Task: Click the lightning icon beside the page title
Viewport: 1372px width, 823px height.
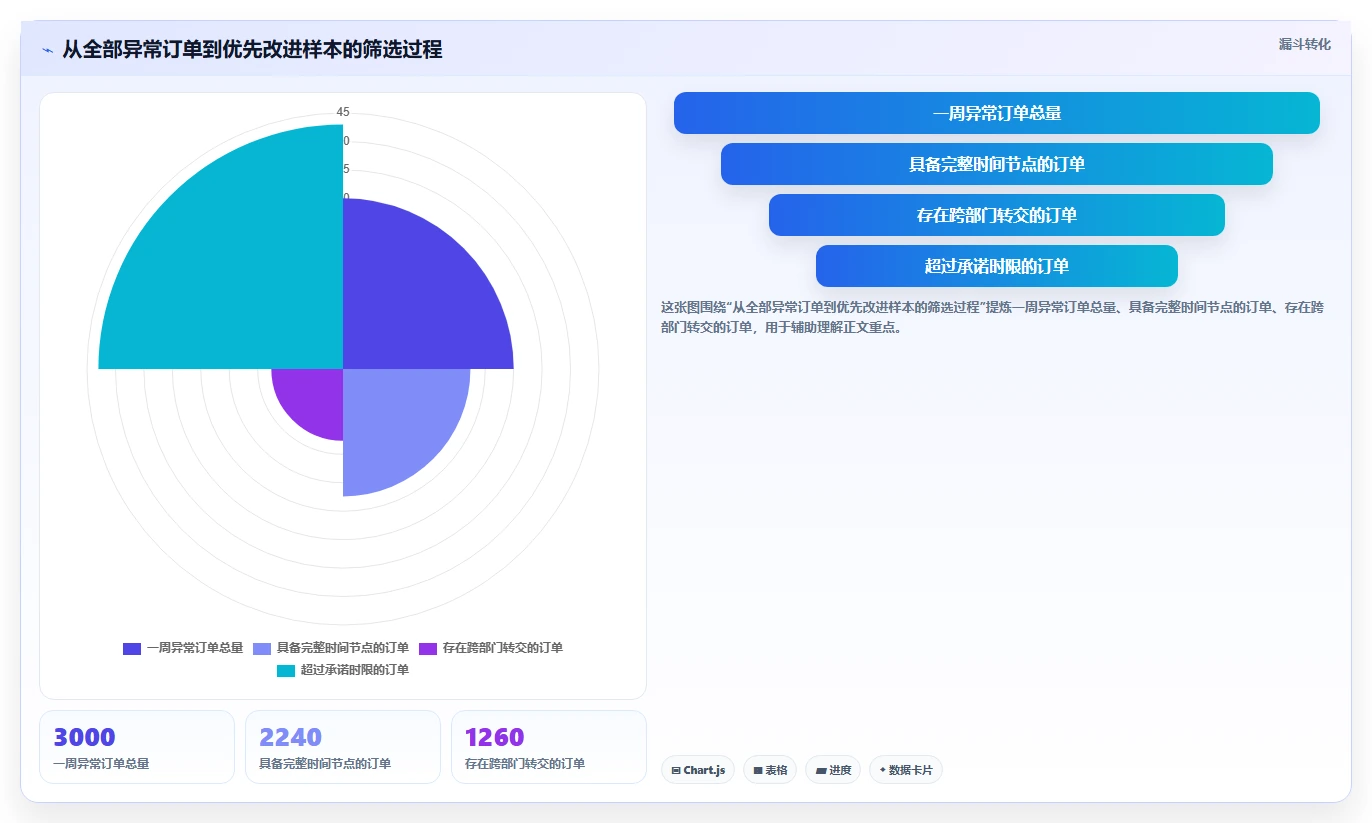Action: (47, 49)
